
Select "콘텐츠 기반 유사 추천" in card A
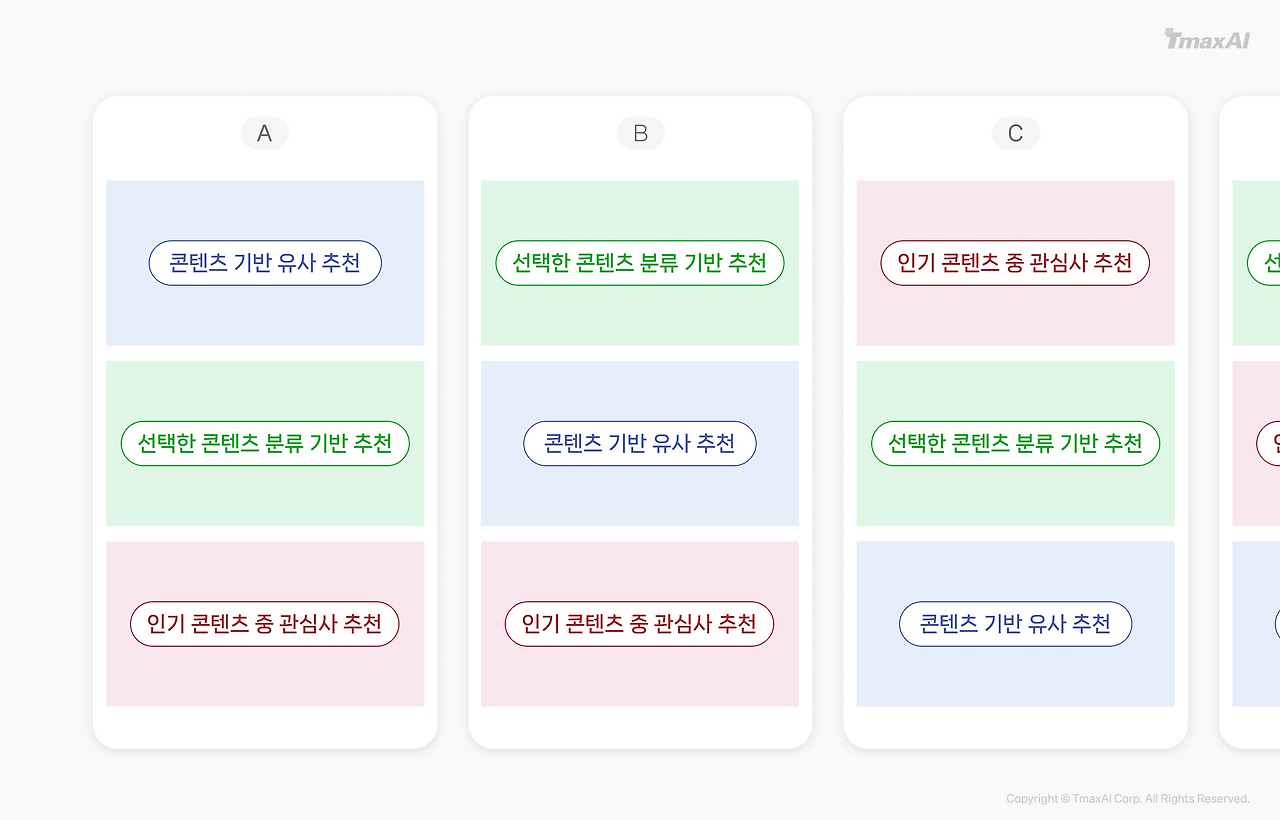click(264, 263)
